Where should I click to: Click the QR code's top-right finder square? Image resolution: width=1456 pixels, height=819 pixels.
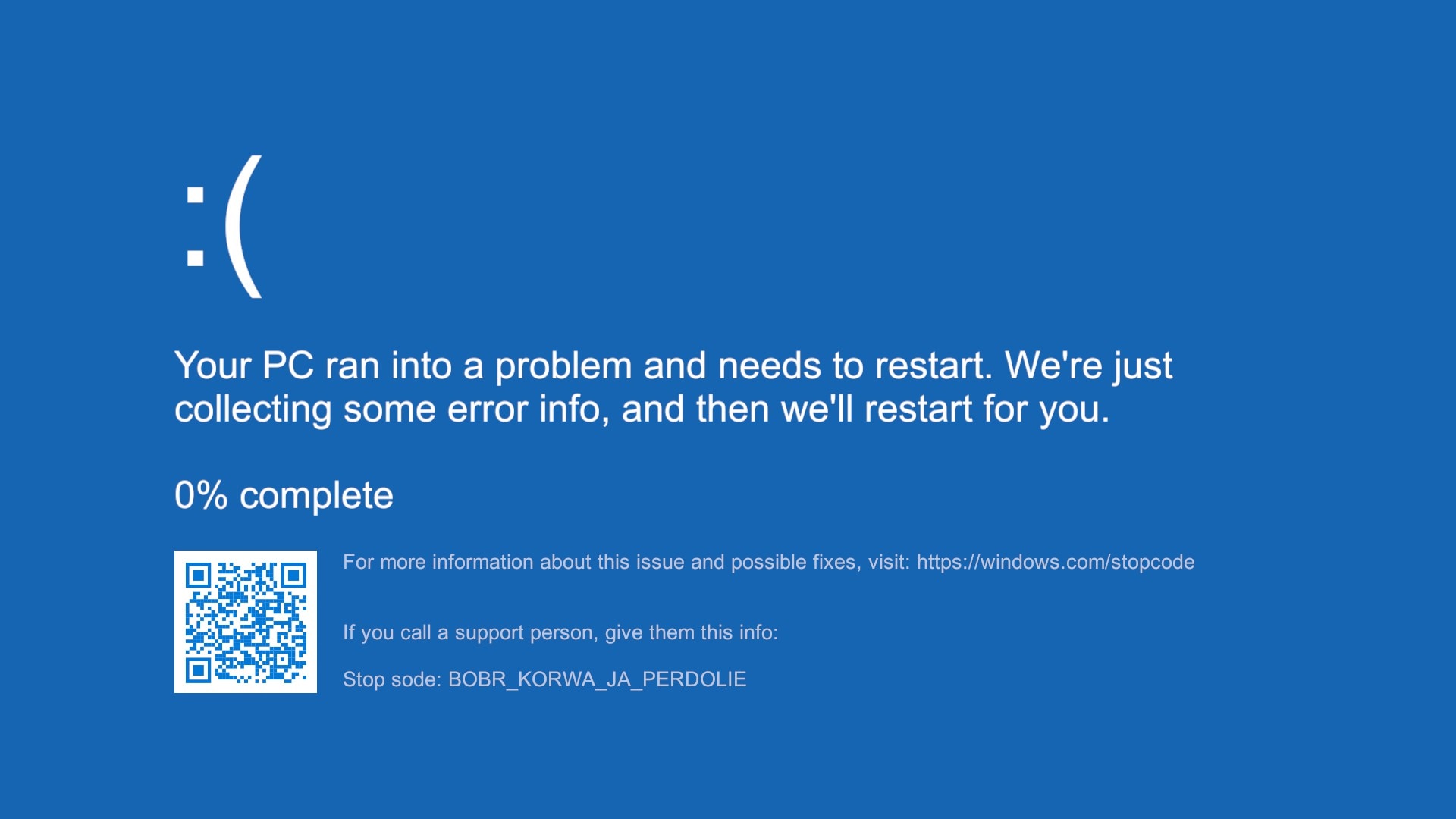(293, 576)
